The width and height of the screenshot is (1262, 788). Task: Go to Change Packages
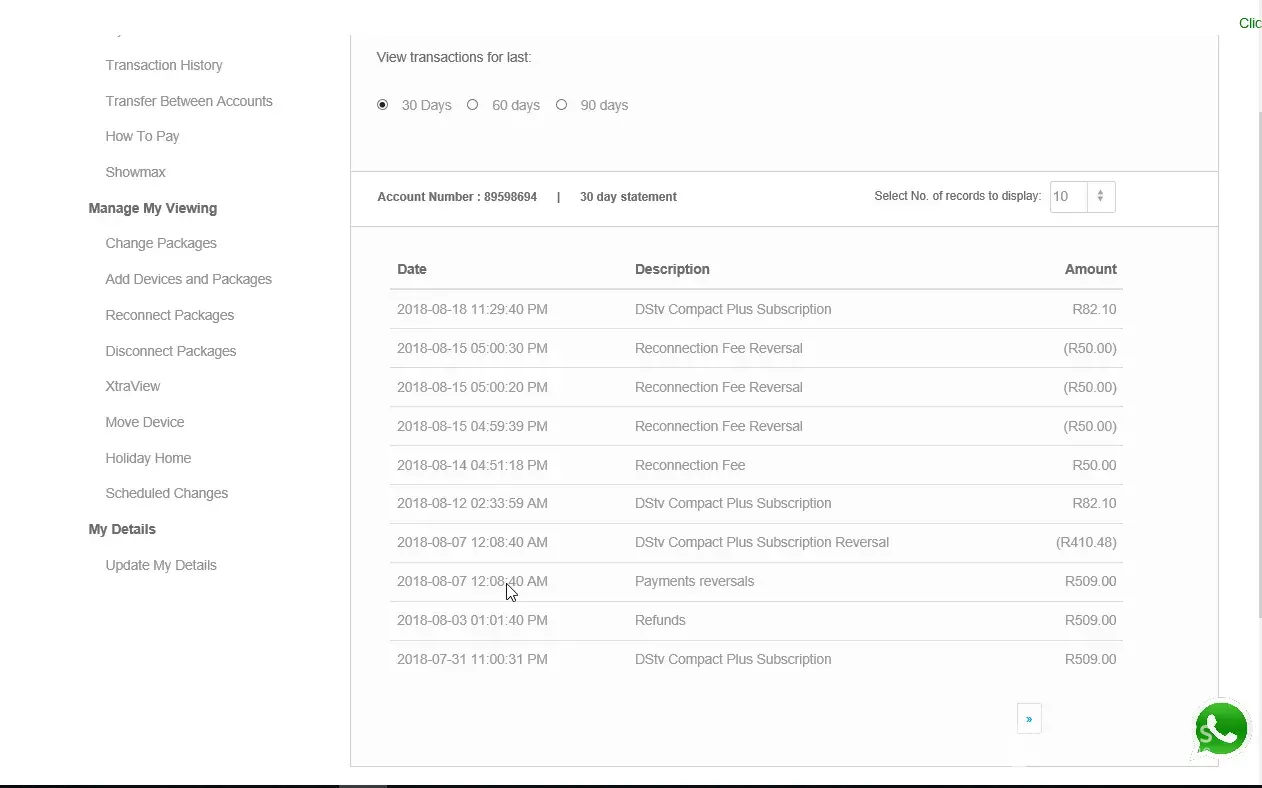(161, 243)
